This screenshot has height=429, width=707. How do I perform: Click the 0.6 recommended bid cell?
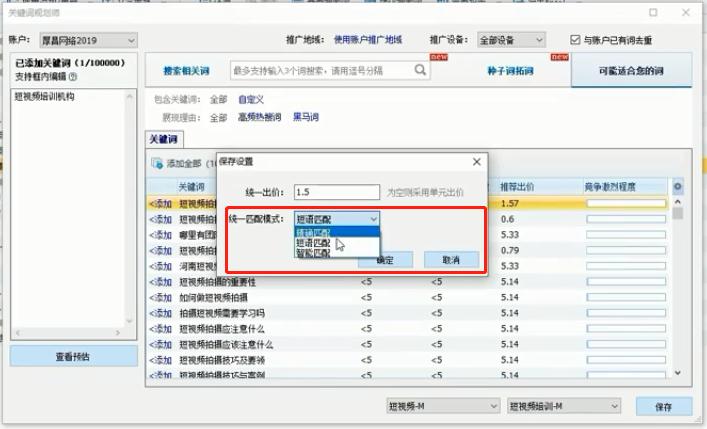pyautogui.click(x=507, y=219)
